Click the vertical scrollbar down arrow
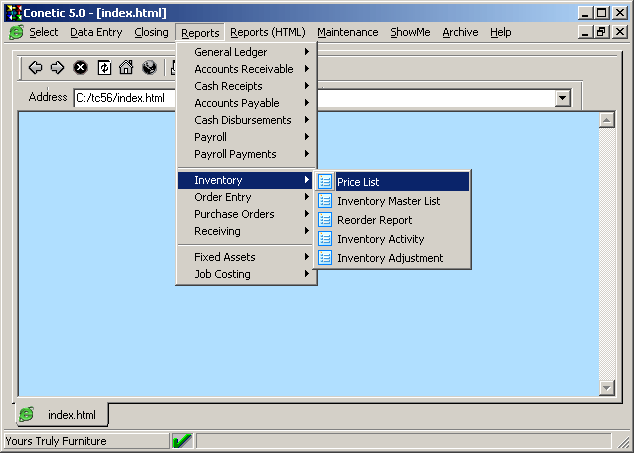Viewport: 634px width, 453px height. (x=606, y=387)
